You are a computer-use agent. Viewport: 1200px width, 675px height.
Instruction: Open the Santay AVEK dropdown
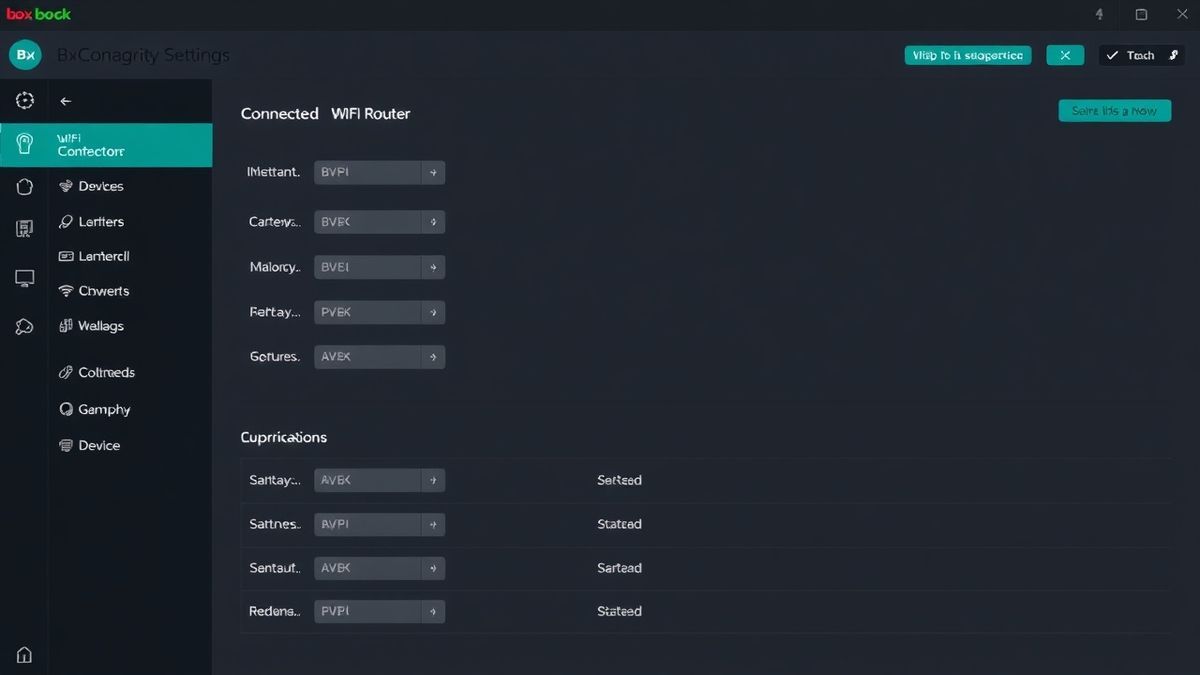pyautogui.click(x=380, y=480)
